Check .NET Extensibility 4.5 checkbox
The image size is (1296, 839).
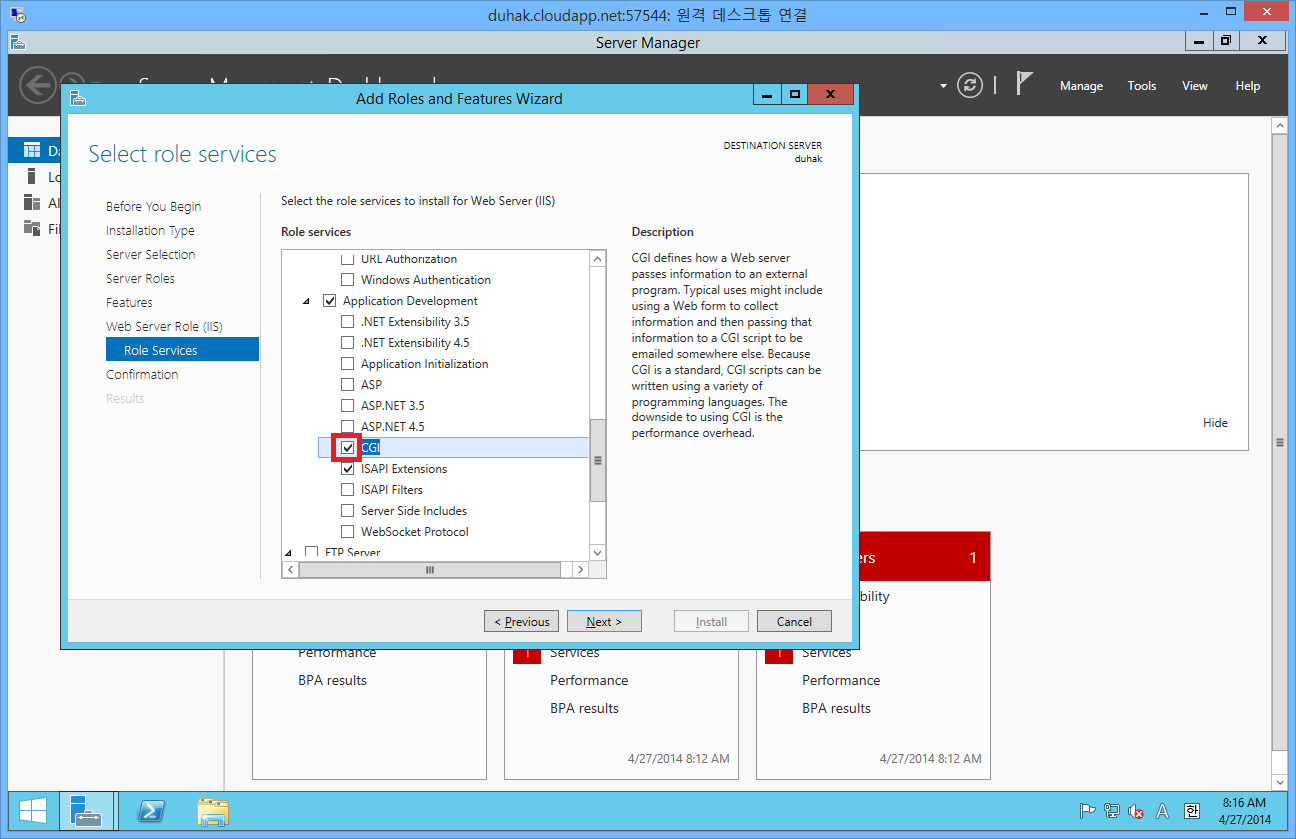tap(347, 343)
